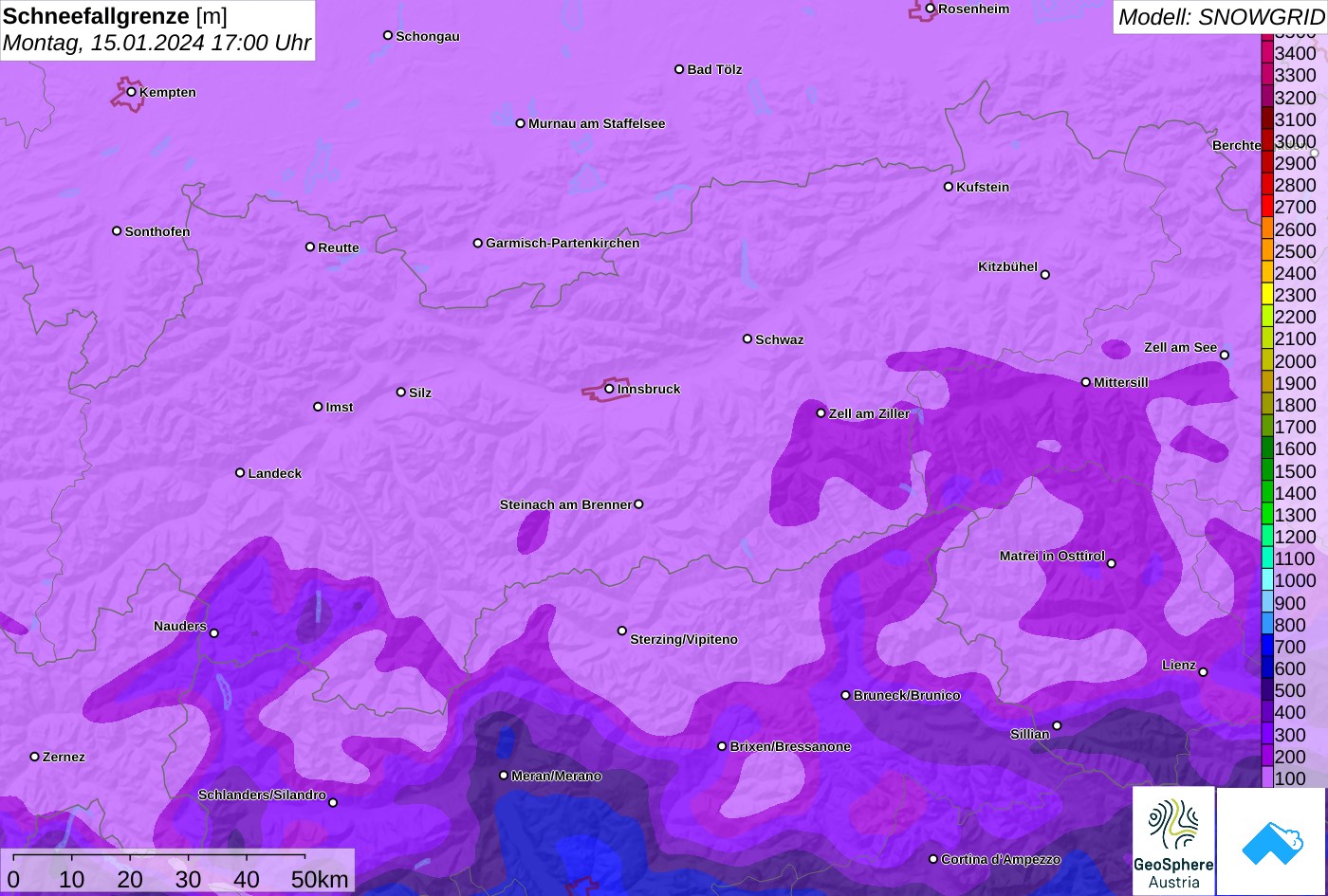Click the Meran/Merano marker dot
The image size is (1328, 896).
point(504,776)
